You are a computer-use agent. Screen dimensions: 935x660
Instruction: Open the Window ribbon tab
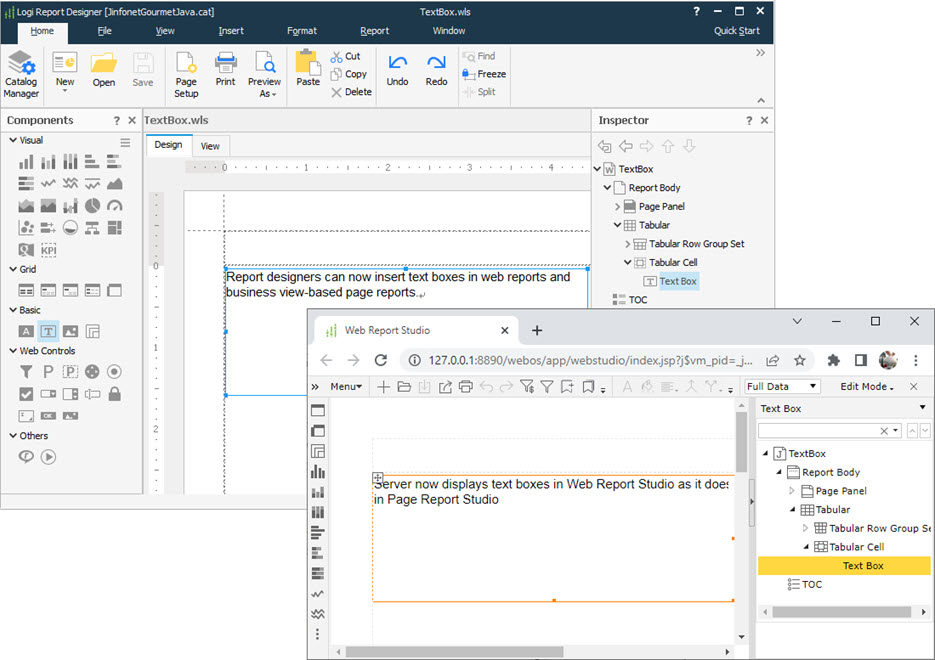tap(449, 31)
